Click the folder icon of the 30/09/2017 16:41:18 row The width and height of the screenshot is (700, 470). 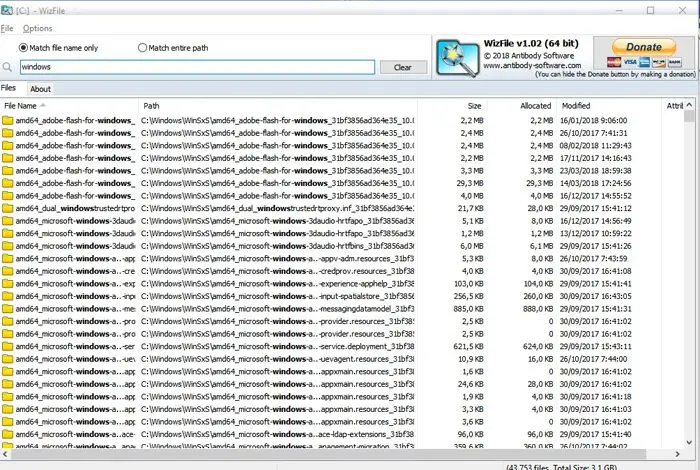[x=7, y=396]
